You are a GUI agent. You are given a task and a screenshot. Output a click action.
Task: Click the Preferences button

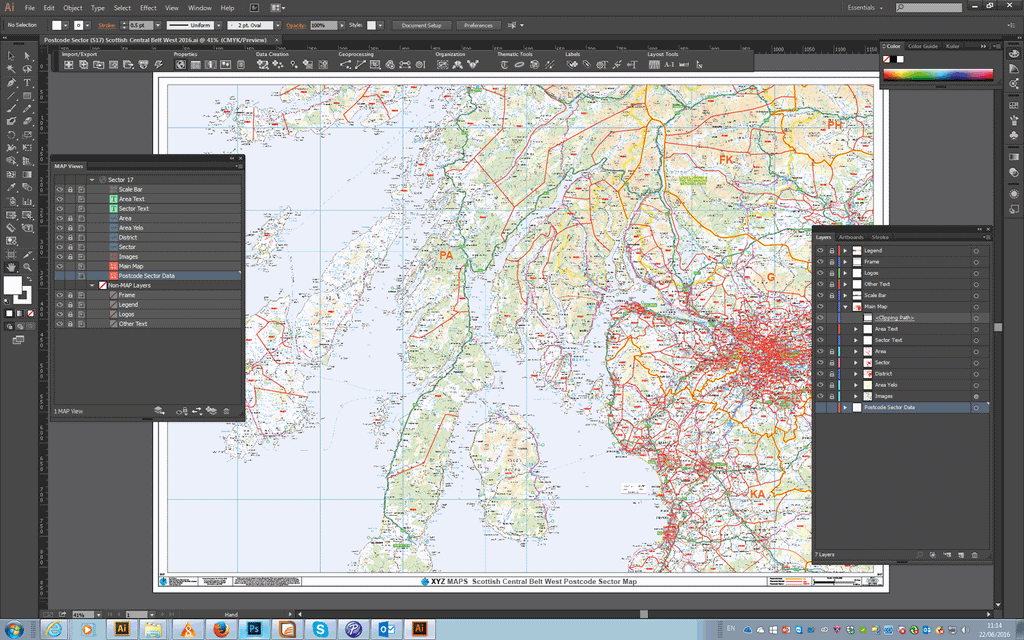pyautogui.click(x=479, y=25)
